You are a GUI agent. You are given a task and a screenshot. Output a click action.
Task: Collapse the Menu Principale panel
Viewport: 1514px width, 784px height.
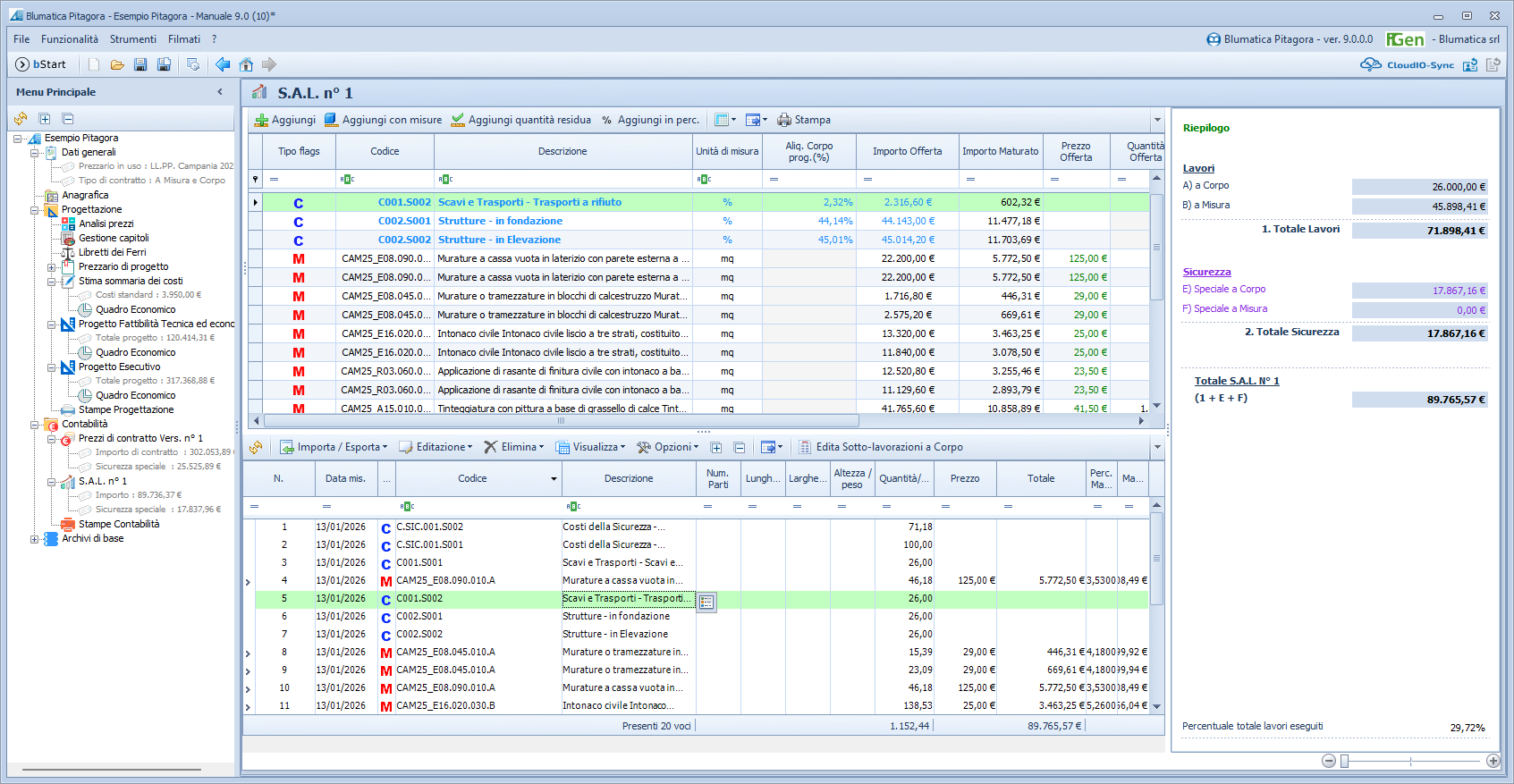pos(220,92)
